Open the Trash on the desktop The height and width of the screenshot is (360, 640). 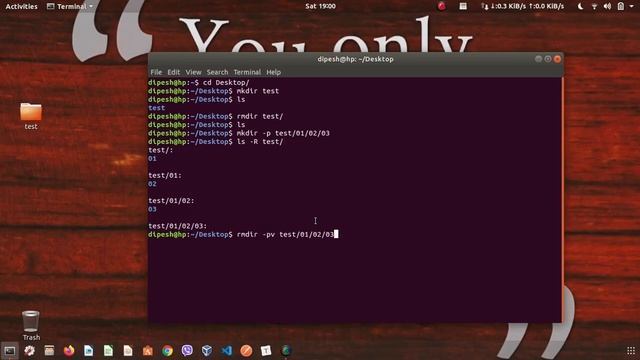pos(31,325)
